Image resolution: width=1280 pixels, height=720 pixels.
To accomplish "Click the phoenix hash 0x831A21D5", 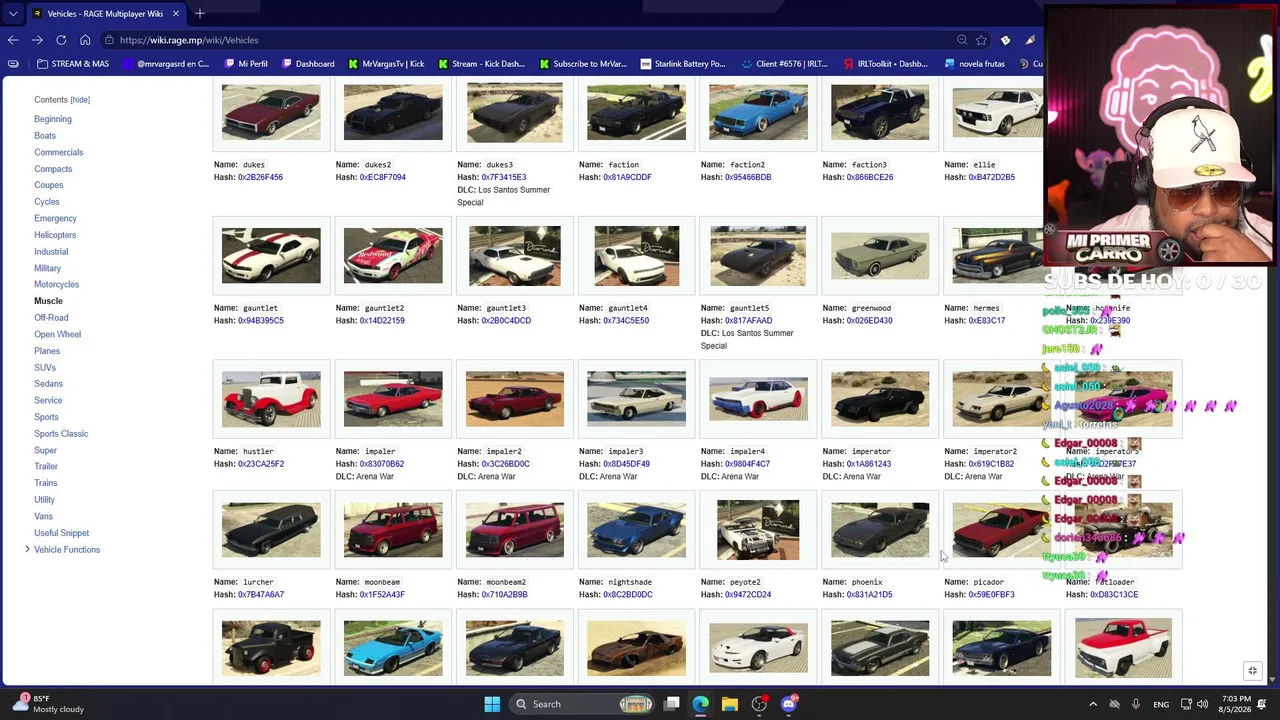I will tap(869, 595).
